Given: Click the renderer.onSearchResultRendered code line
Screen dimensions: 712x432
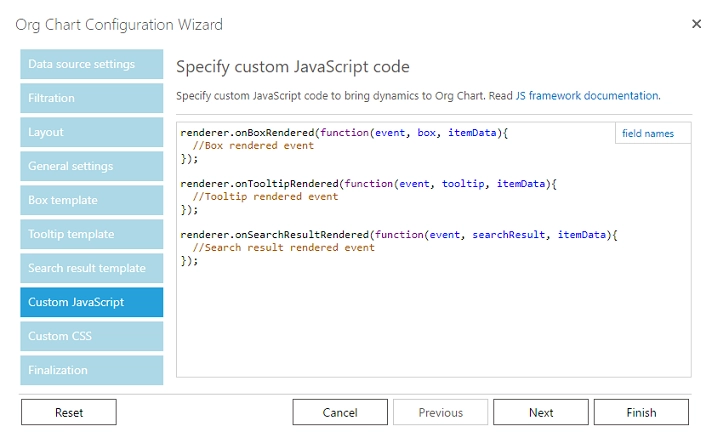Looking at the screenshot, I should click(x=399, y=234).
